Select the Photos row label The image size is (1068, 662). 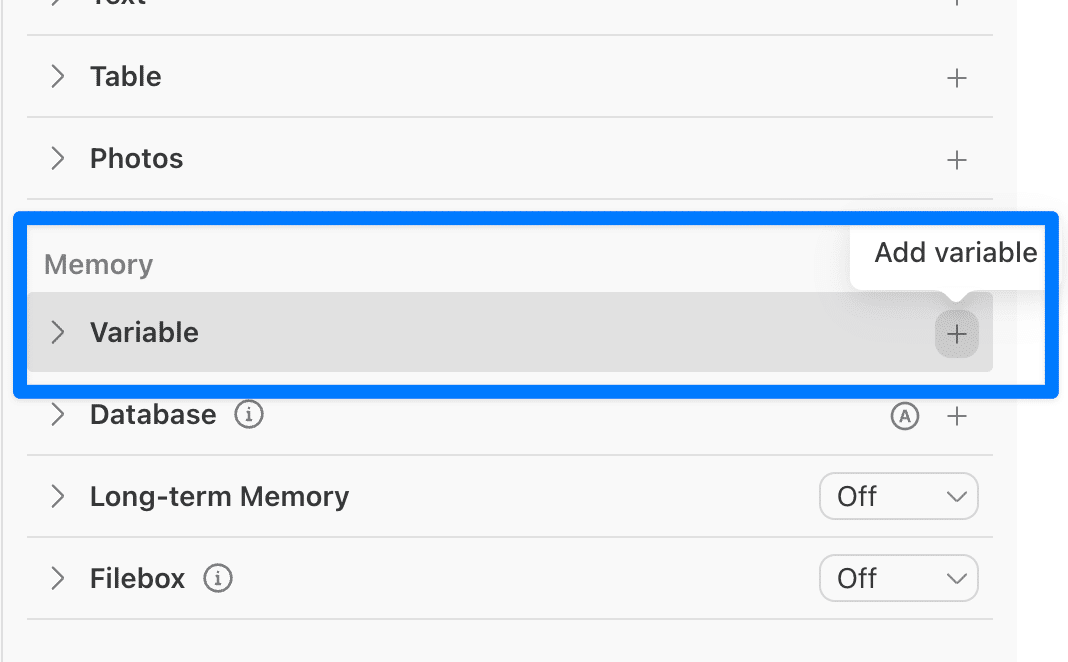pyautogui.click(x=136, y=159)
